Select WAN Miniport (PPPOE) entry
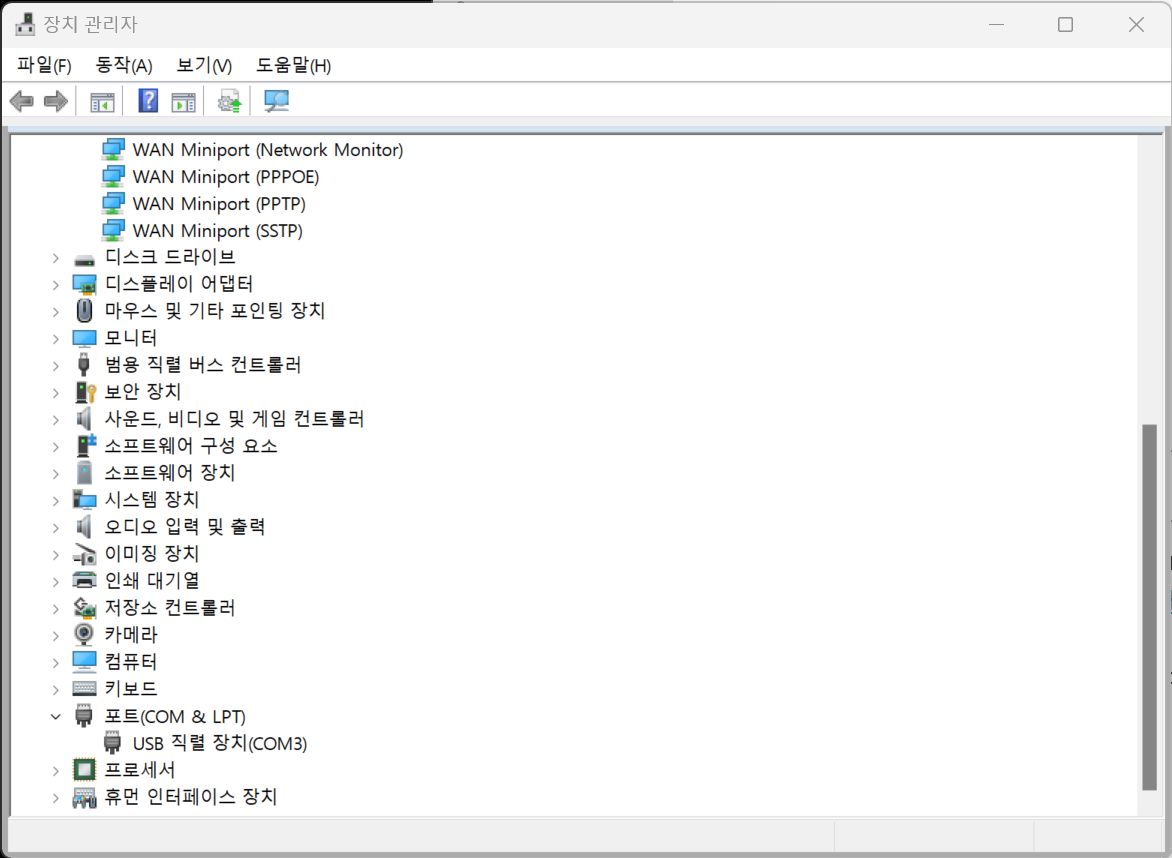The height and width of the screenshot is (858, 1172). click(226, 176)
